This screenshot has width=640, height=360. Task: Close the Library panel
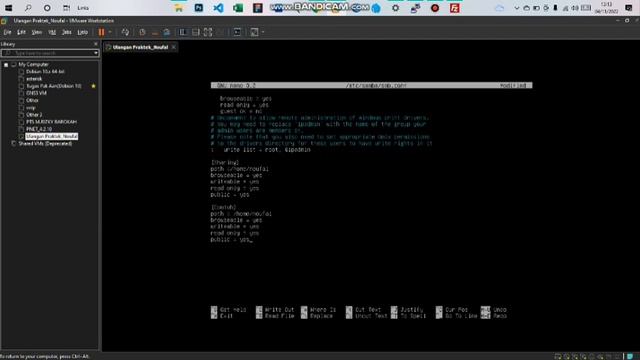click(x=96, y=44)
